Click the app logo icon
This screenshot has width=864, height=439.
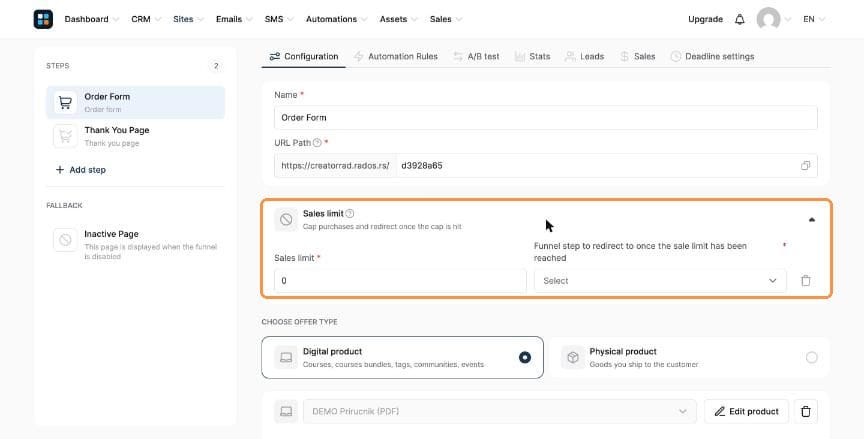coord(43,19)
